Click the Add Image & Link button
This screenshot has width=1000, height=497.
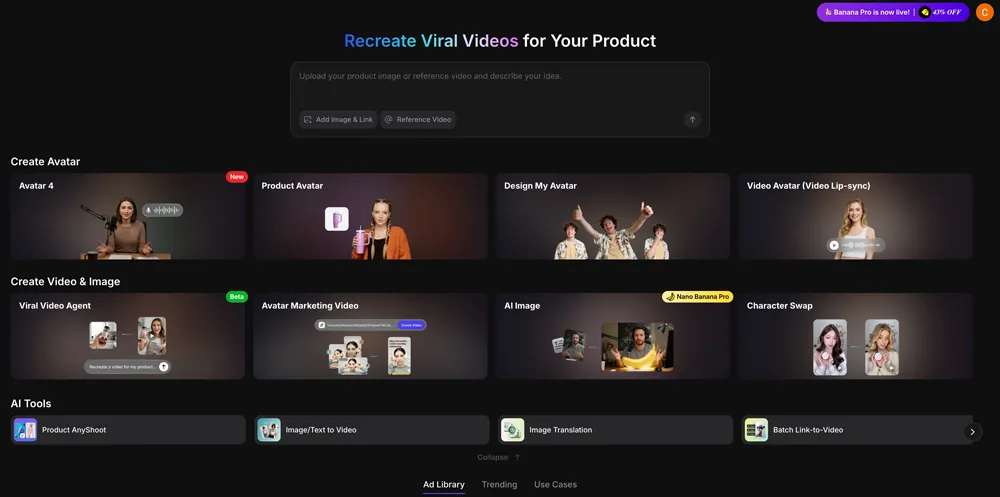(x=338, y=119)
